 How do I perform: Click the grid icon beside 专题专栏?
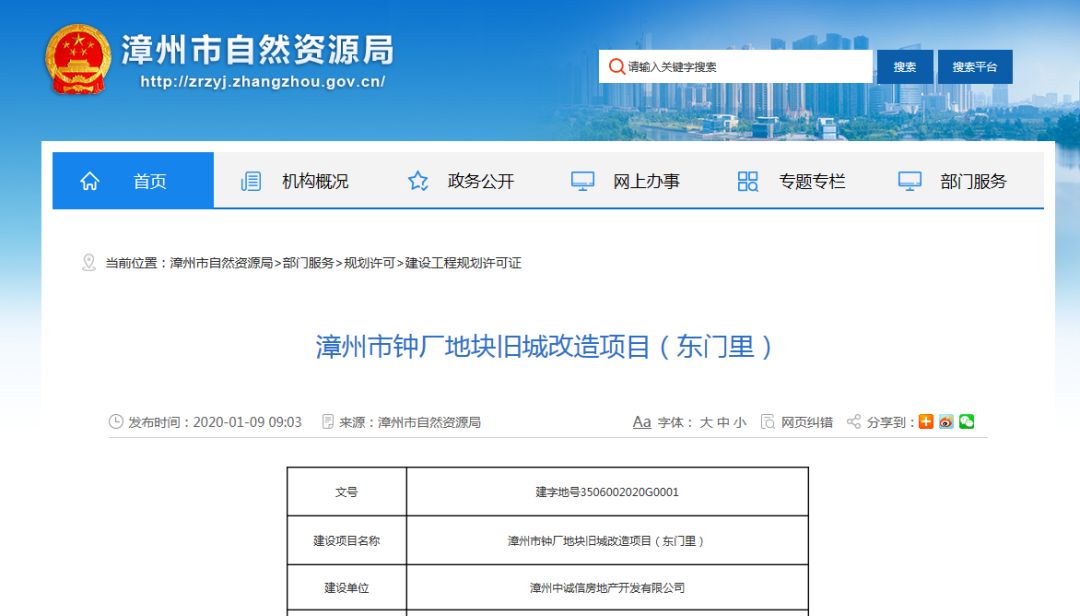(x=747, y=181)
